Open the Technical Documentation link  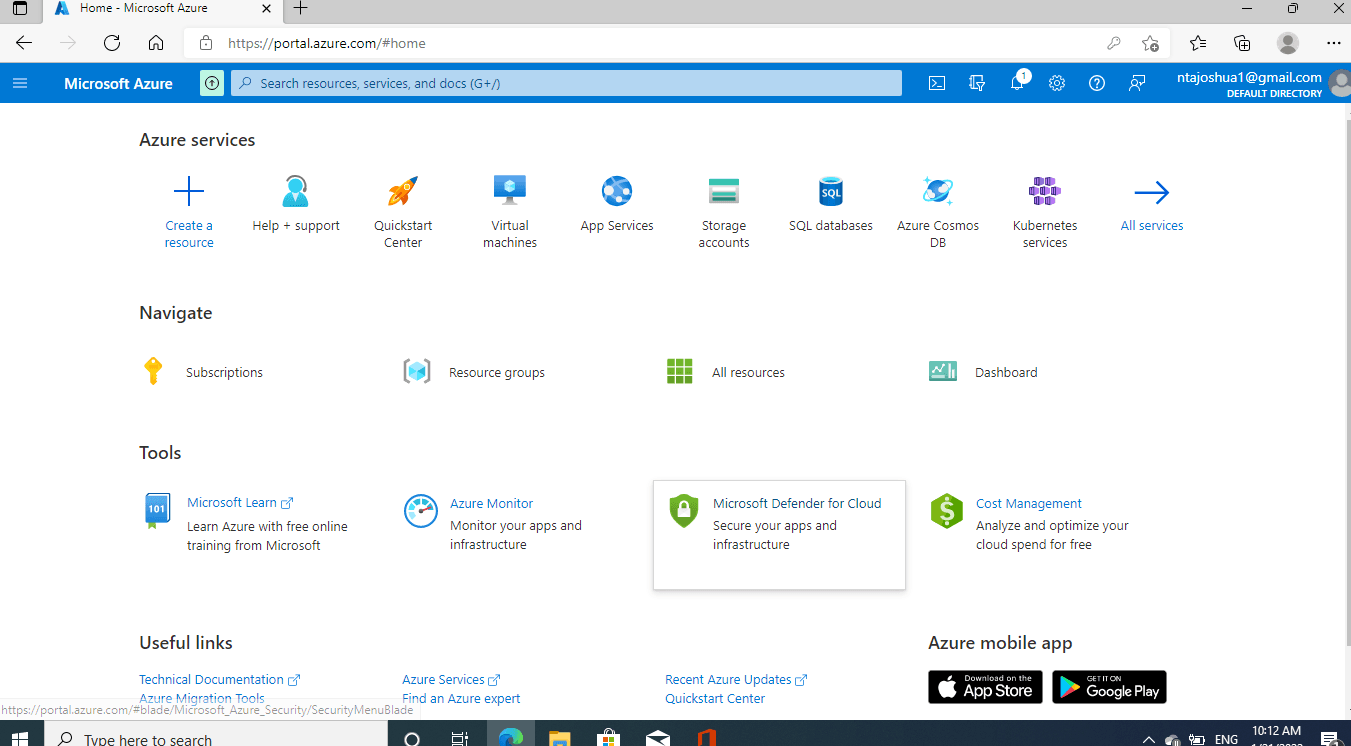click(211, 679)
